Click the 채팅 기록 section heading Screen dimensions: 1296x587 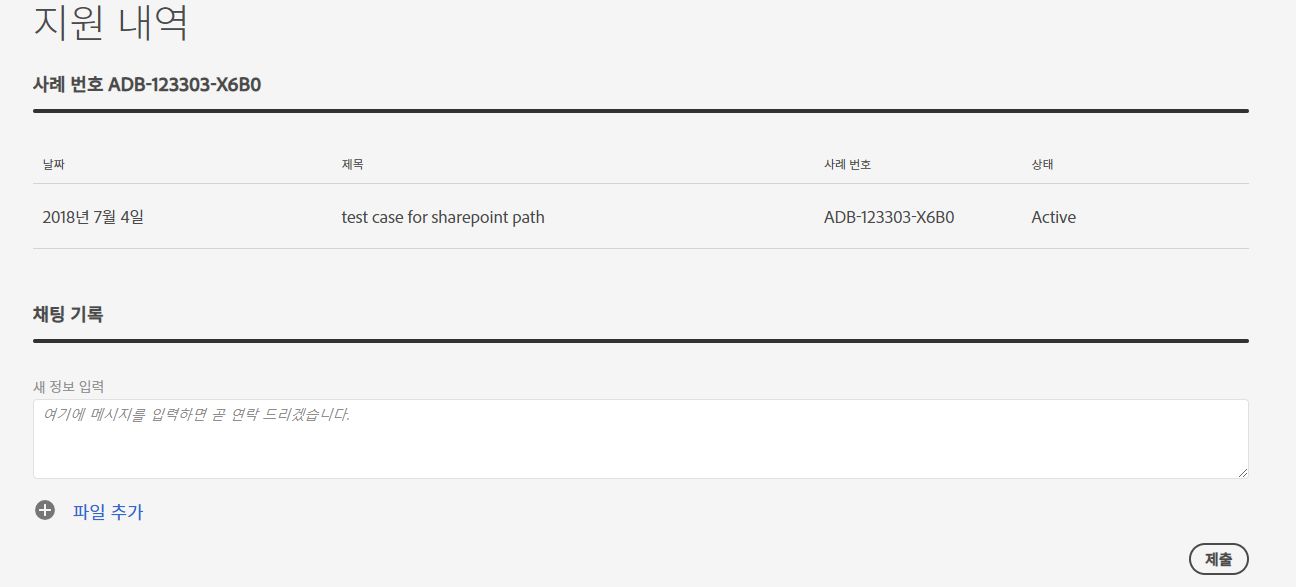tap(68, 314)
